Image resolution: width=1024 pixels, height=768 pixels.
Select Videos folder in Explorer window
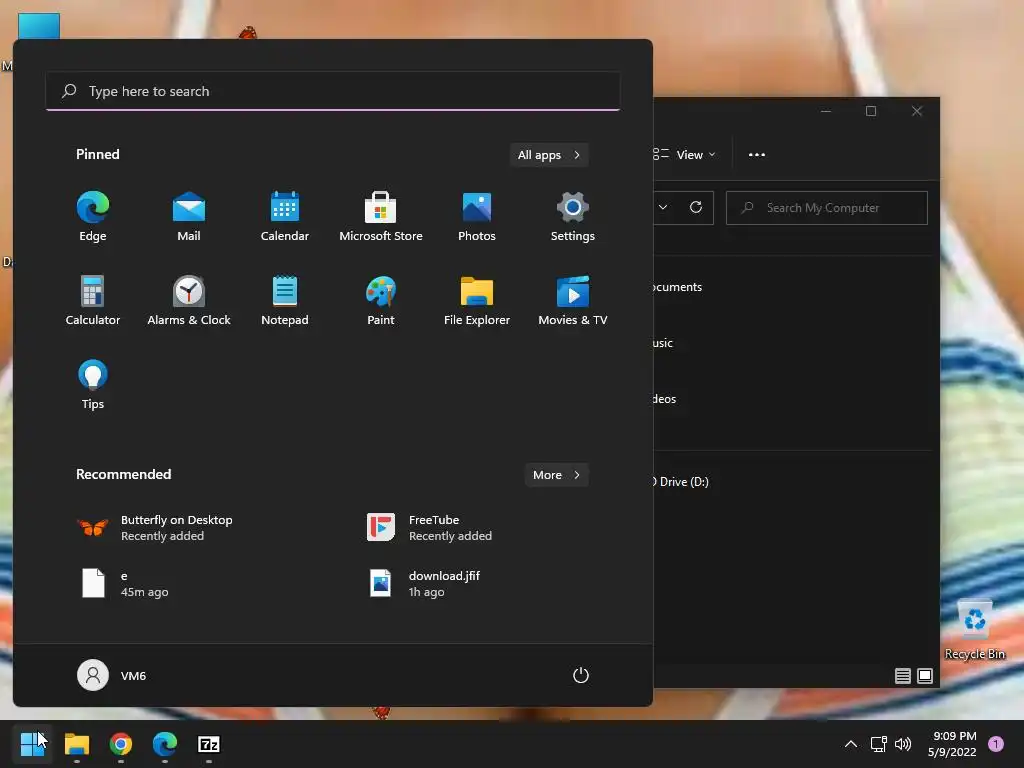tap(665, 399)
